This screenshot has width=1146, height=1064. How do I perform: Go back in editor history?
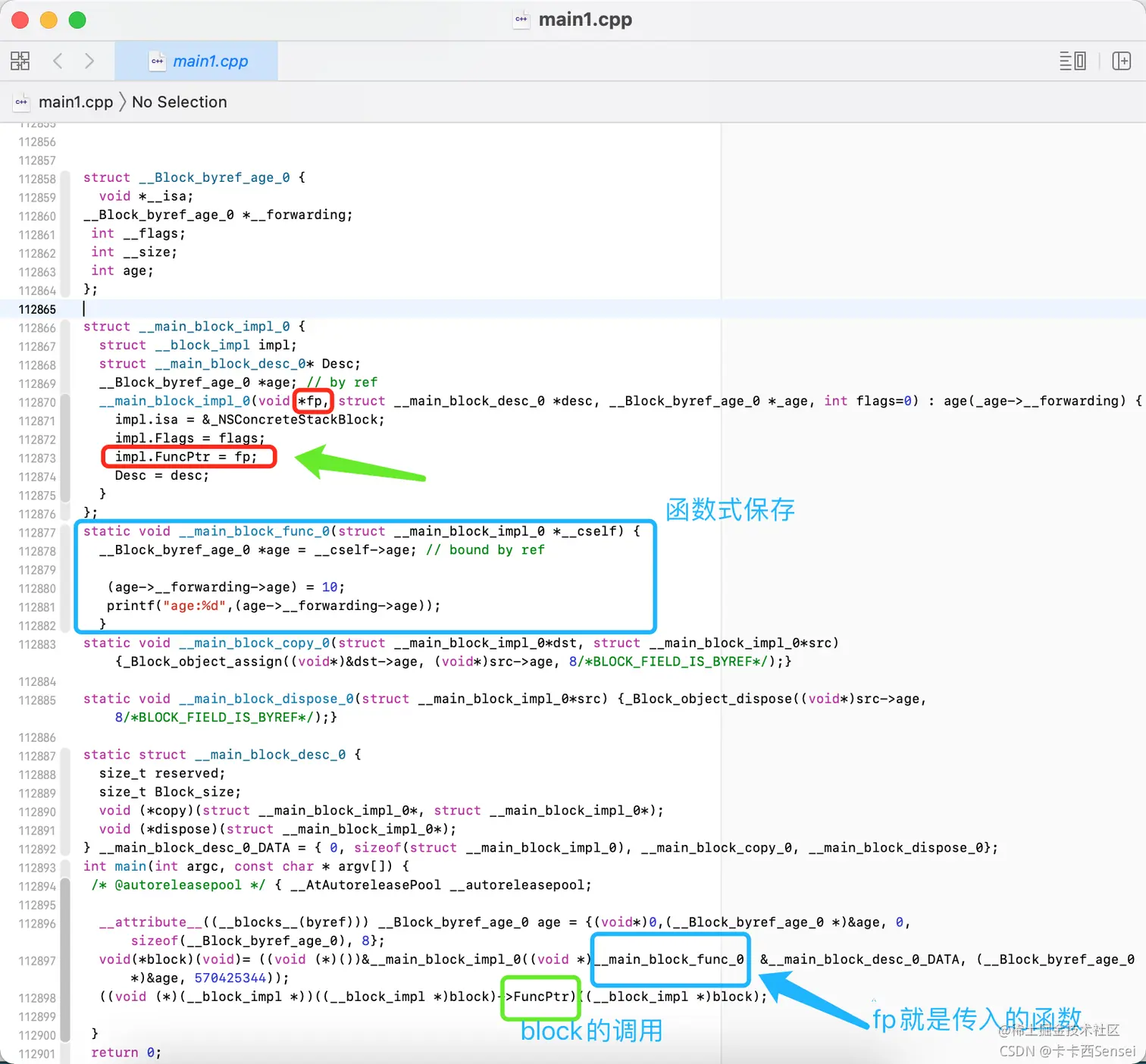pos(58,61)
